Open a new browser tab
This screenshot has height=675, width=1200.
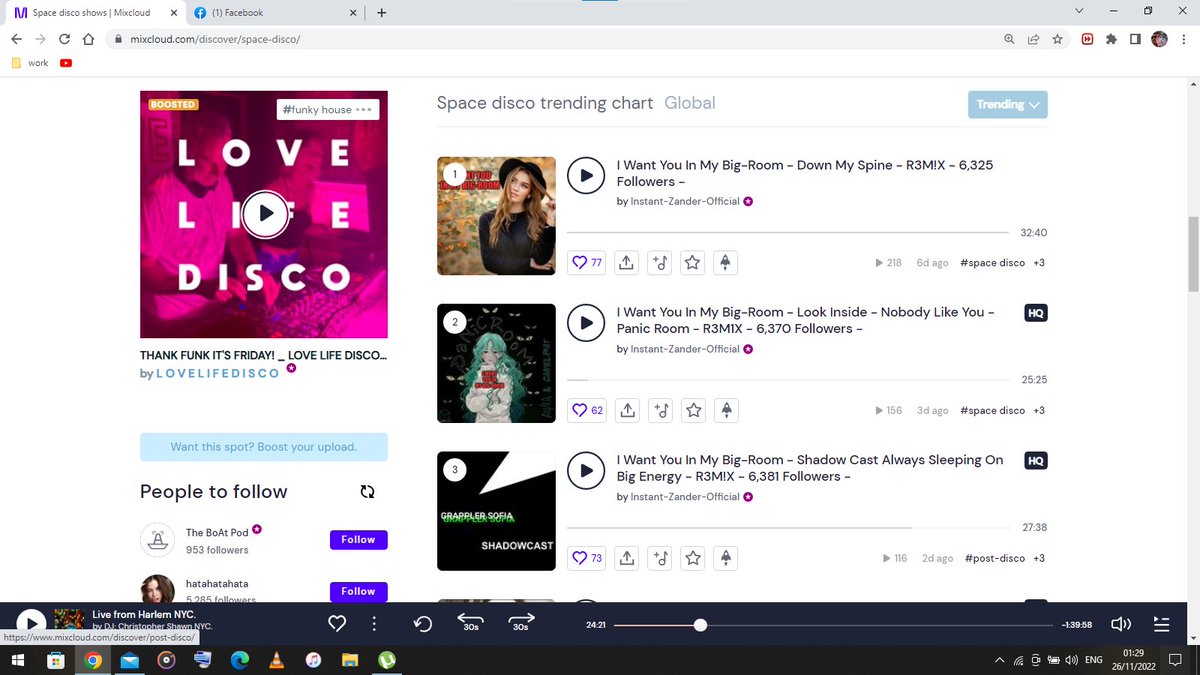pos(381,13)
